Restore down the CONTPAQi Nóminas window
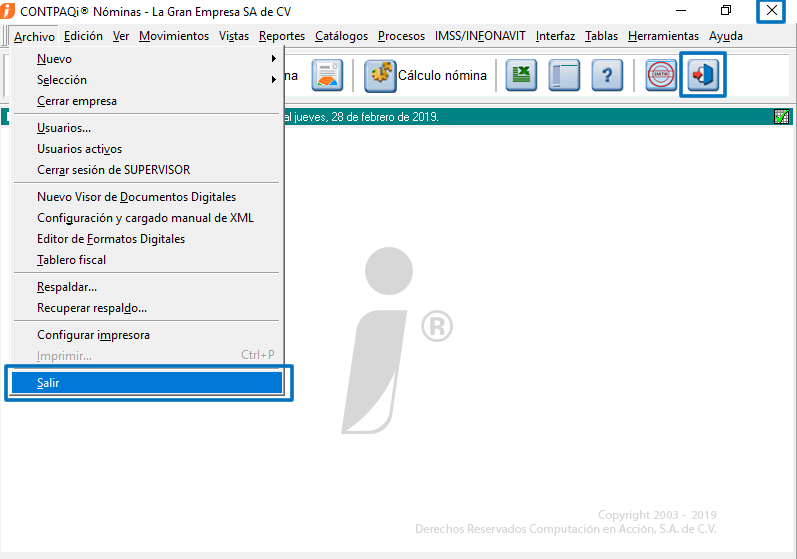 tap(726, 11)
